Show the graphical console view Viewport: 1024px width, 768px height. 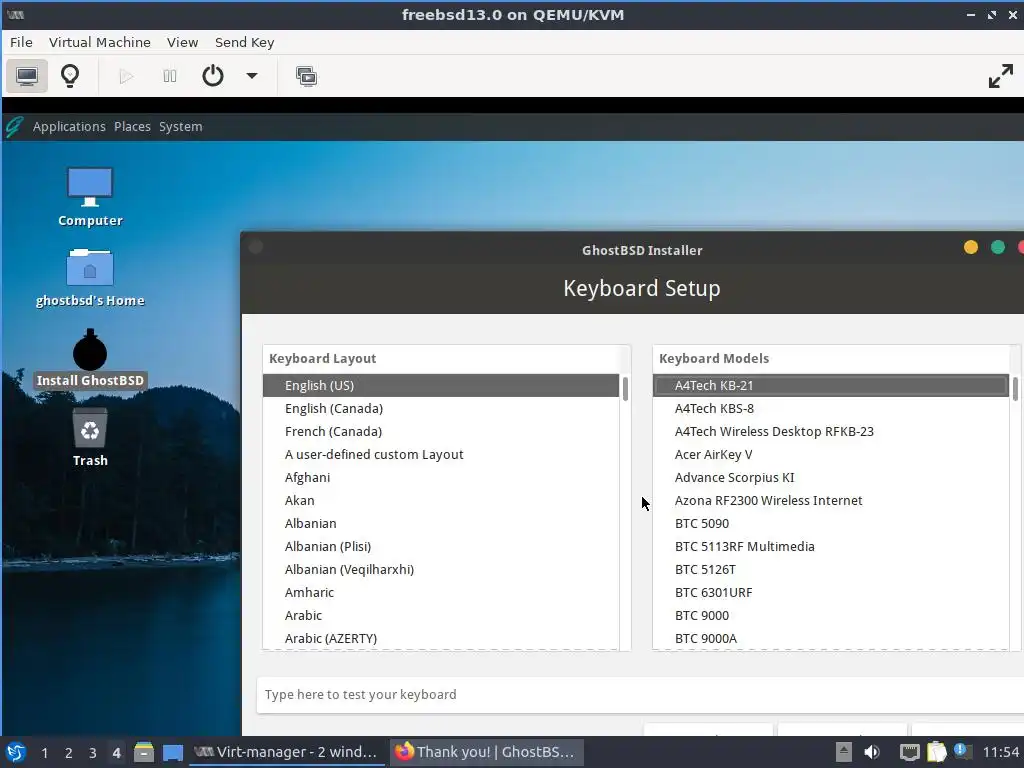(x=27, y=76)
